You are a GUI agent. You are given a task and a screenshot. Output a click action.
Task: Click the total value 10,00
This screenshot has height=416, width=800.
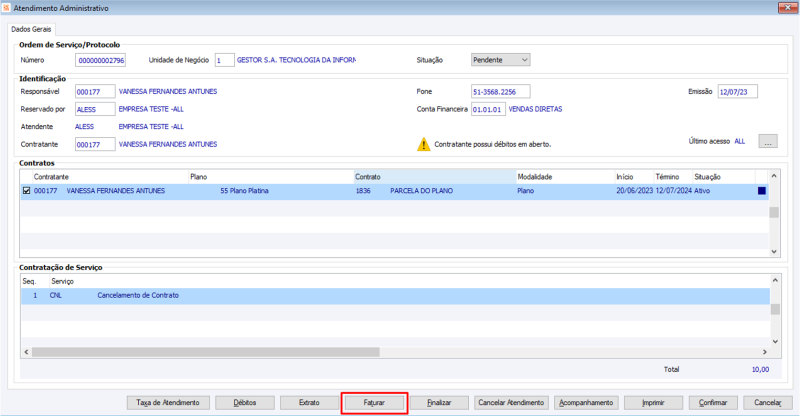(760, 370)
